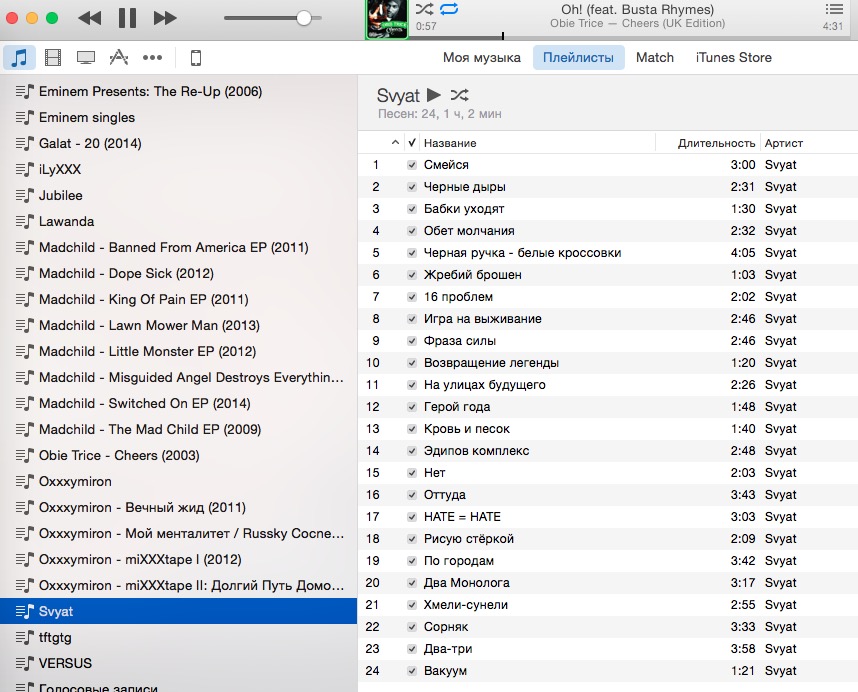This screenshot has width=858, height=692.
Task: Pause the current song
Action: (x=127, y=18)
